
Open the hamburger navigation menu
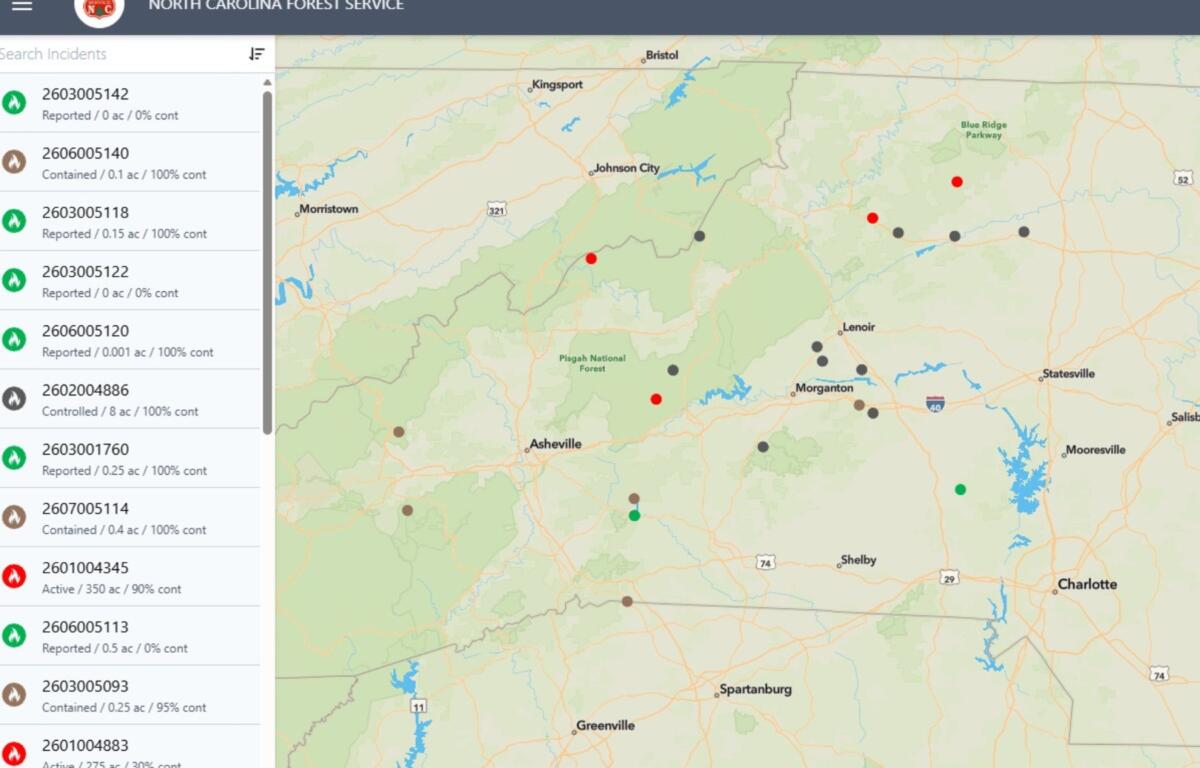pos(22,6)
